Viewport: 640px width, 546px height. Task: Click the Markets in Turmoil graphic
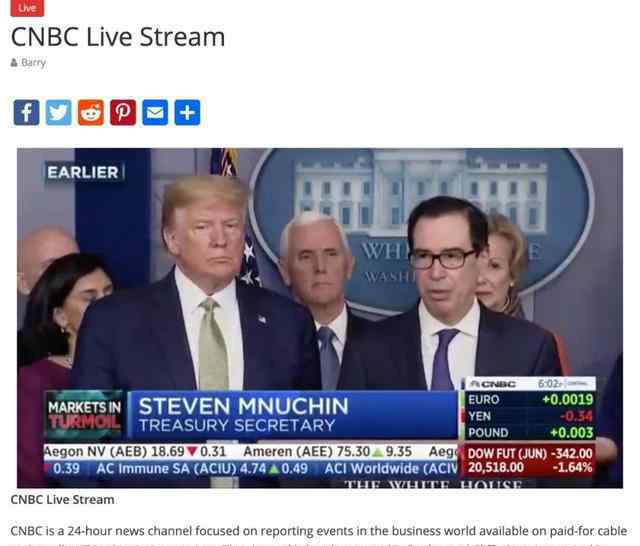tap(84, 415)
